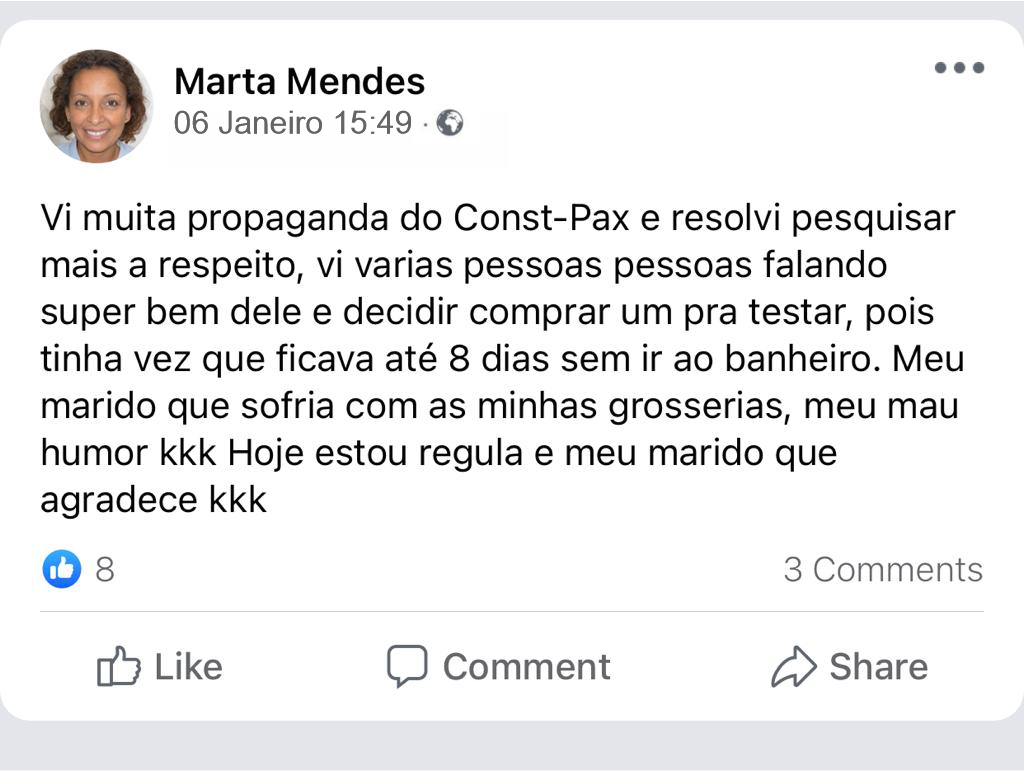Screen dimensions: 1024x771
Task: Click the curved arrow Share icon
Action: (794, 667)
